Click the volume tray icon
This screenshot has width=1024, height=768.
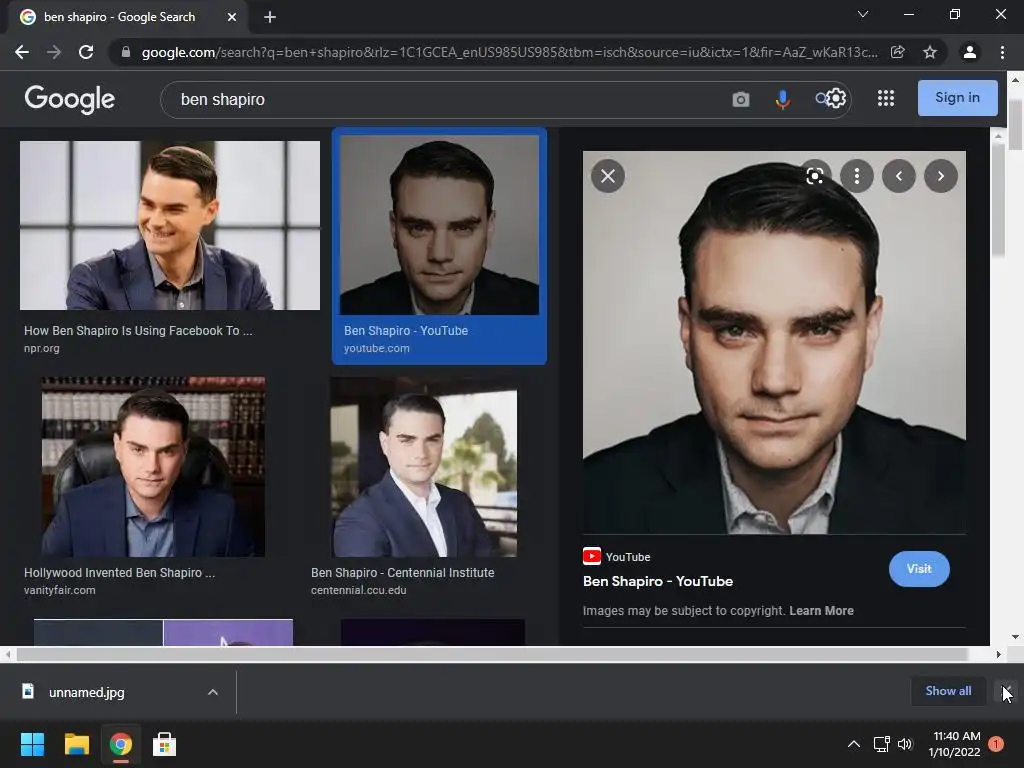click(x=904, y=744)
